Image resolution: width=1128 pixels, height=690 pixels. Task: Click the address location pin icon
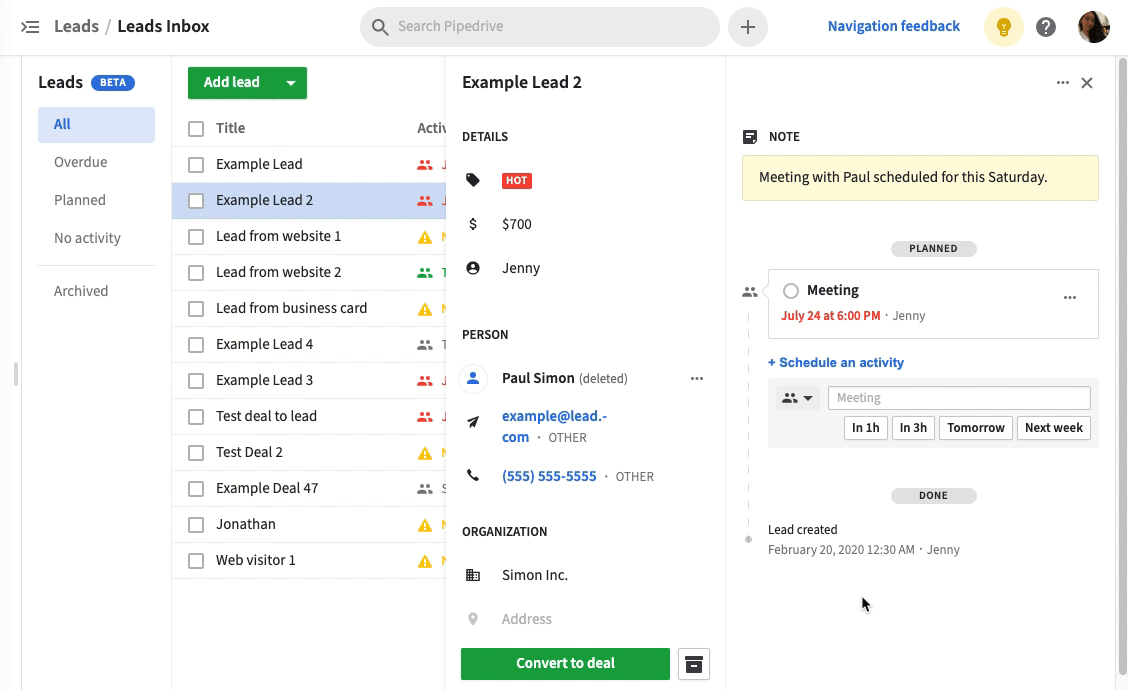point(473,619)
